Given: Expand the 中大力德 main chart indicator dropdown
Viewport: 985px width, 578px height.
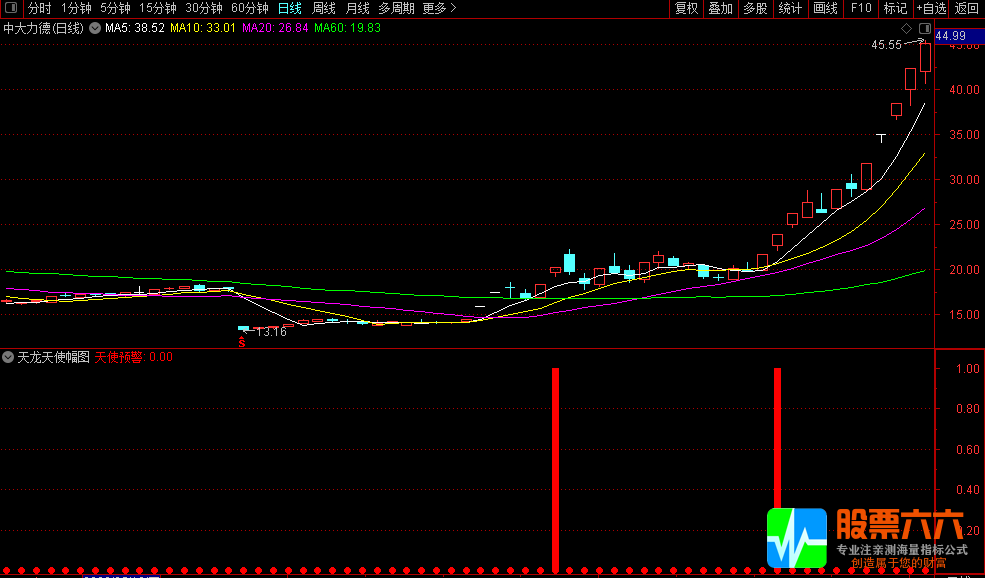Looking at the screenshot, I should tap(94, 28).
